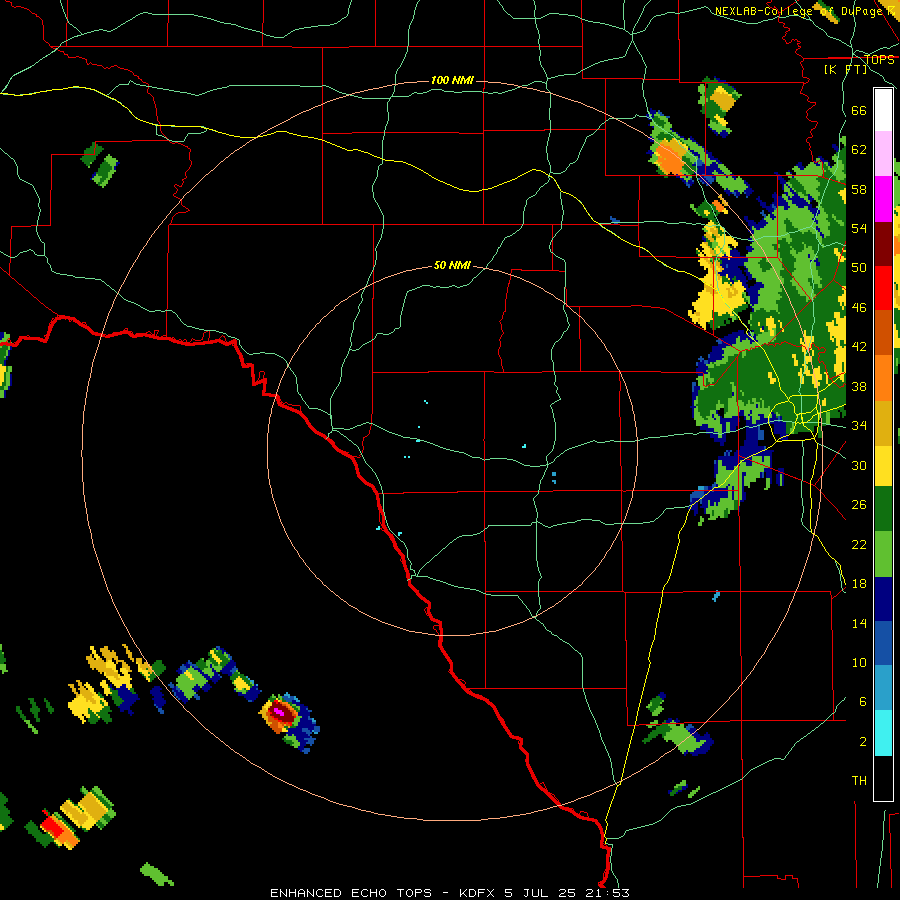Screen dimensions: 900x900
Task: Click the '30' legend value
Action: pyautogui.click(x=859, y=465)
